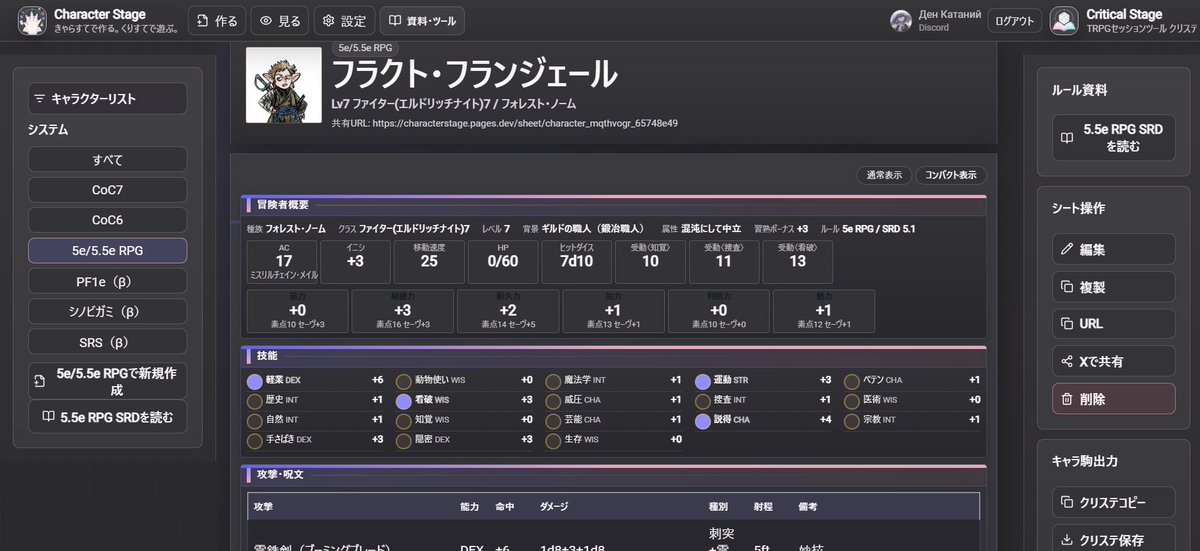
Task: Switch to 通常表示 normal view
Action: [884, 175]
